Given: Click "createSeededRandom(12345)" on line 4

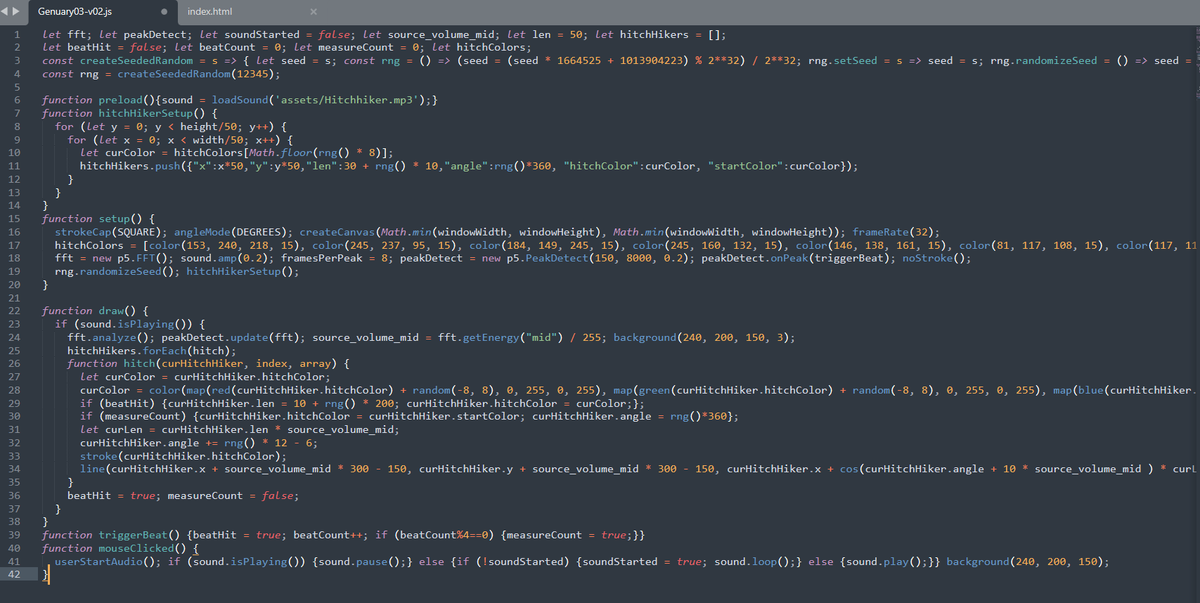Looking at the screenshot, I should [x=196, y=73].
